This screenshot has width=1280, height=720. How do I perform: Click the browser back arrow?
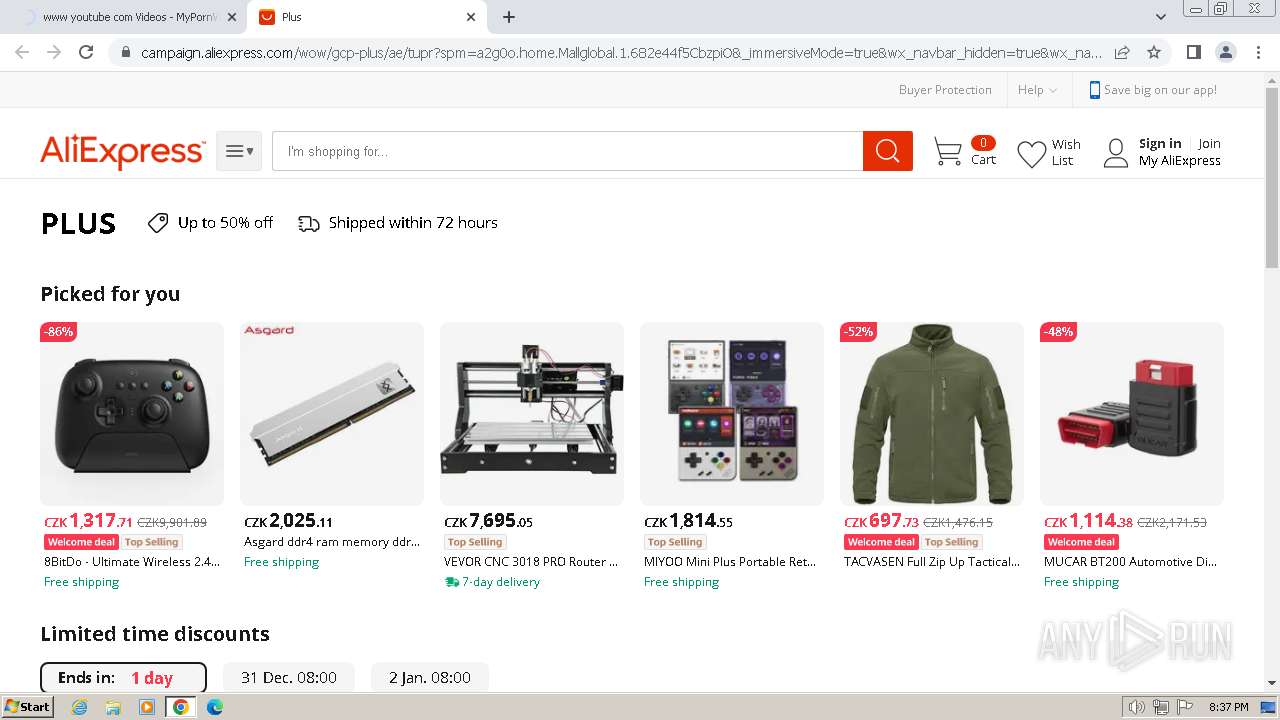(22, 52)
